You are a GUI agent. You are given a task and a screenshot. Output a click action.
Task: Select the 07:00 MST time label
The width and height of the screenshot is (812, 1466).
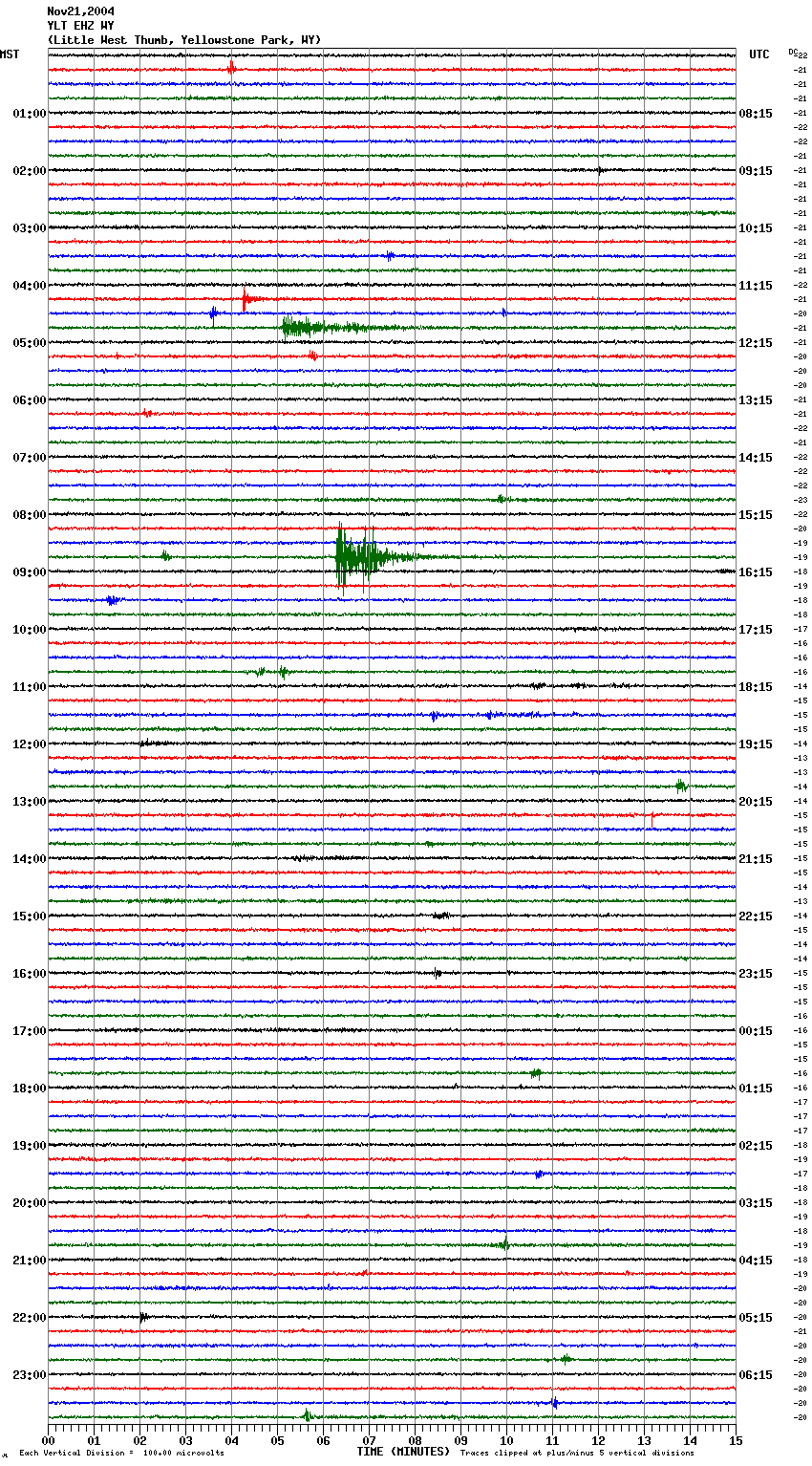click(30, 458)
